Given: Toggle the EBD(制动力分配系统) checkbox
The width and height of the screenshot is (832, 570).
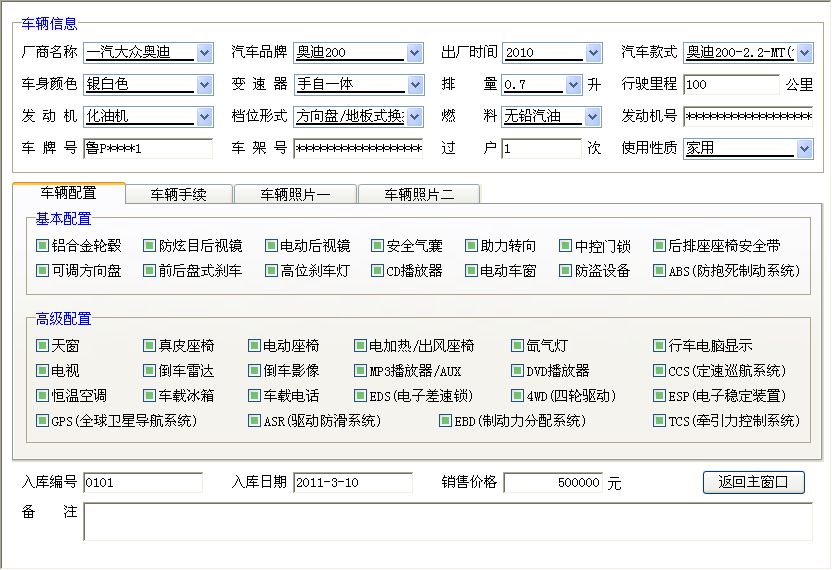Looking at the screenshot, I should [445, 421].
